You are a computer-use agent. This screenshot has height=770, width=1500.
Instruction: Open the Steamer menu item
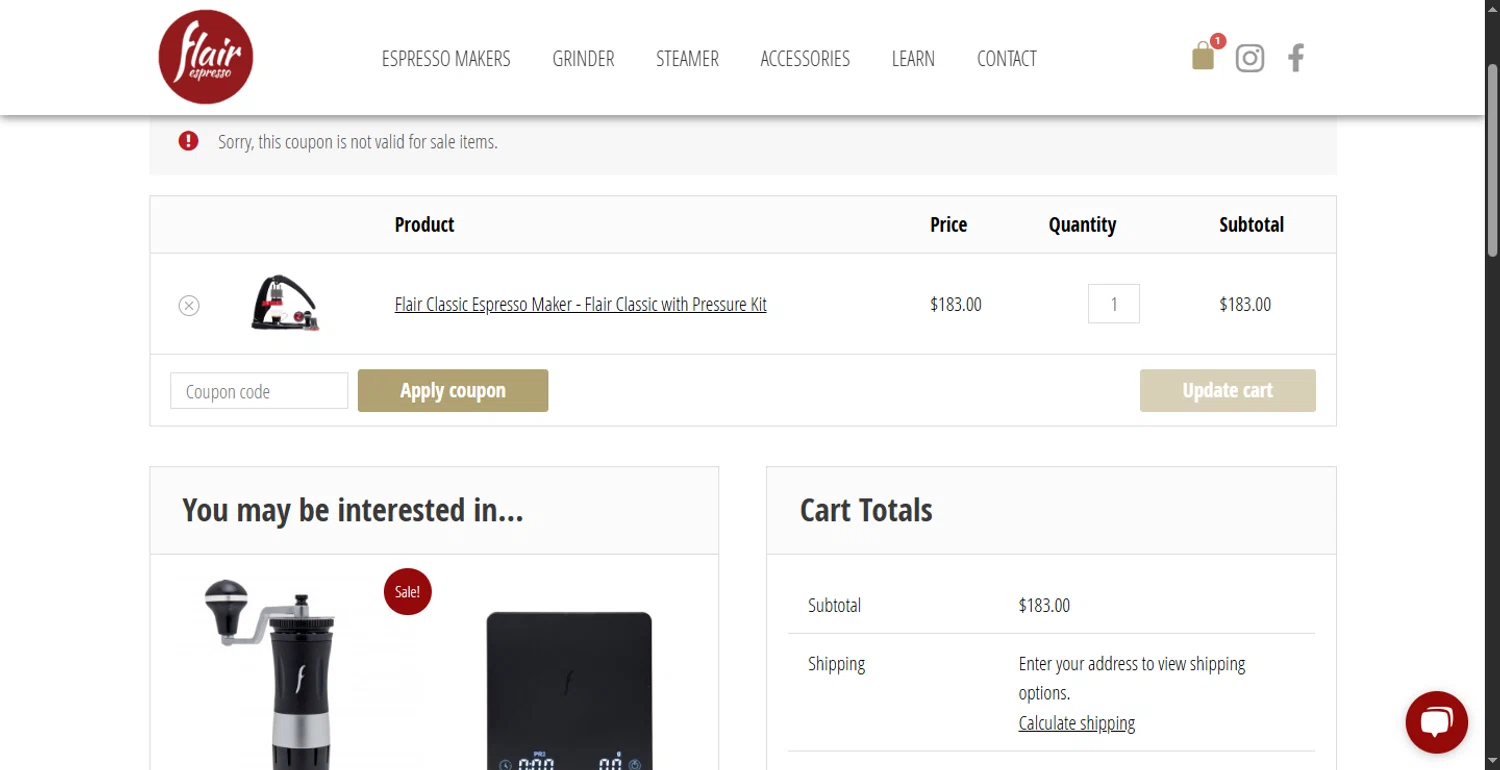tap(687, 59)
